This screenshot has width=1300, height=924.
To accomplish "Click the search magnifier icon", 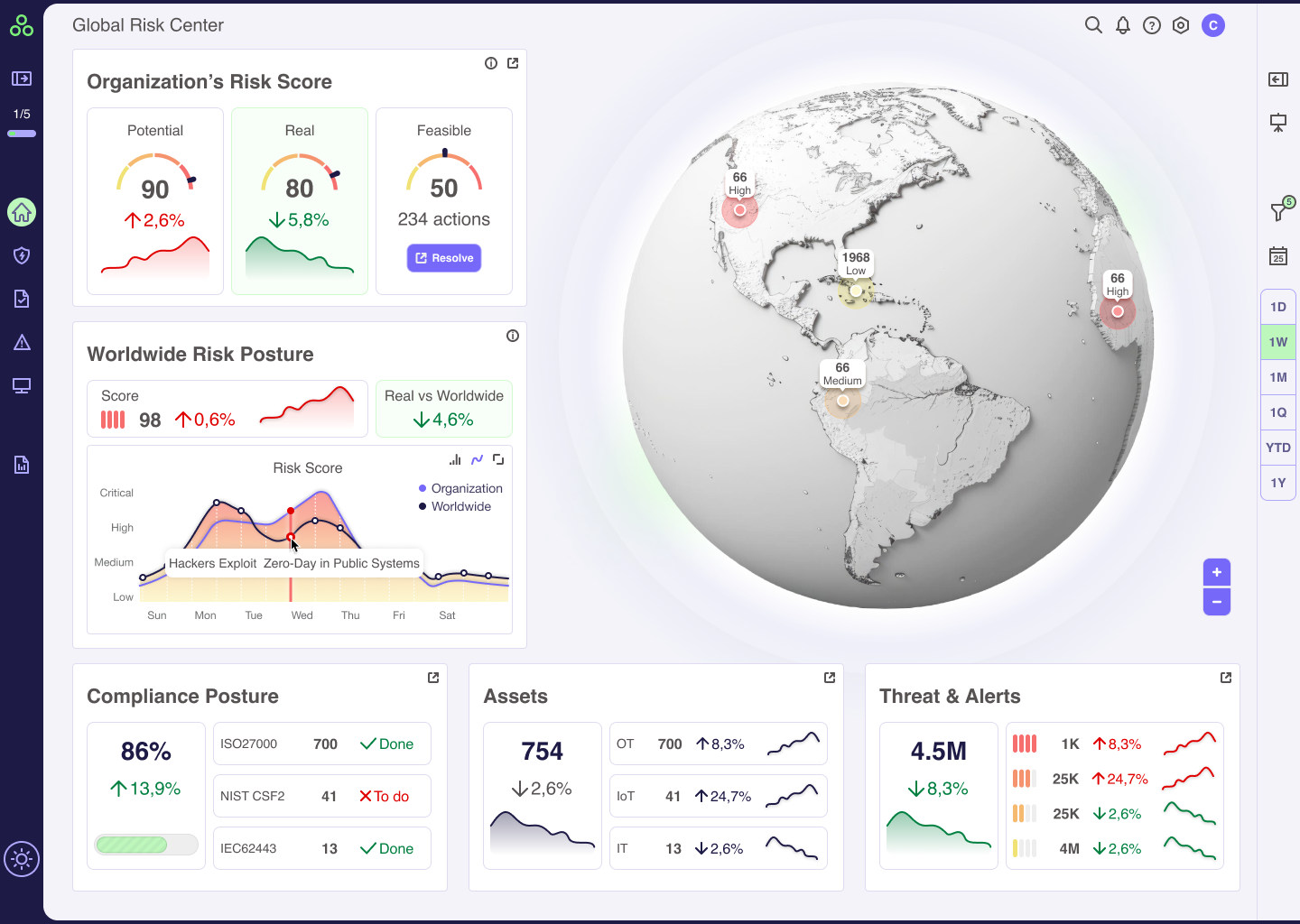I will (x=1093, y=25).
